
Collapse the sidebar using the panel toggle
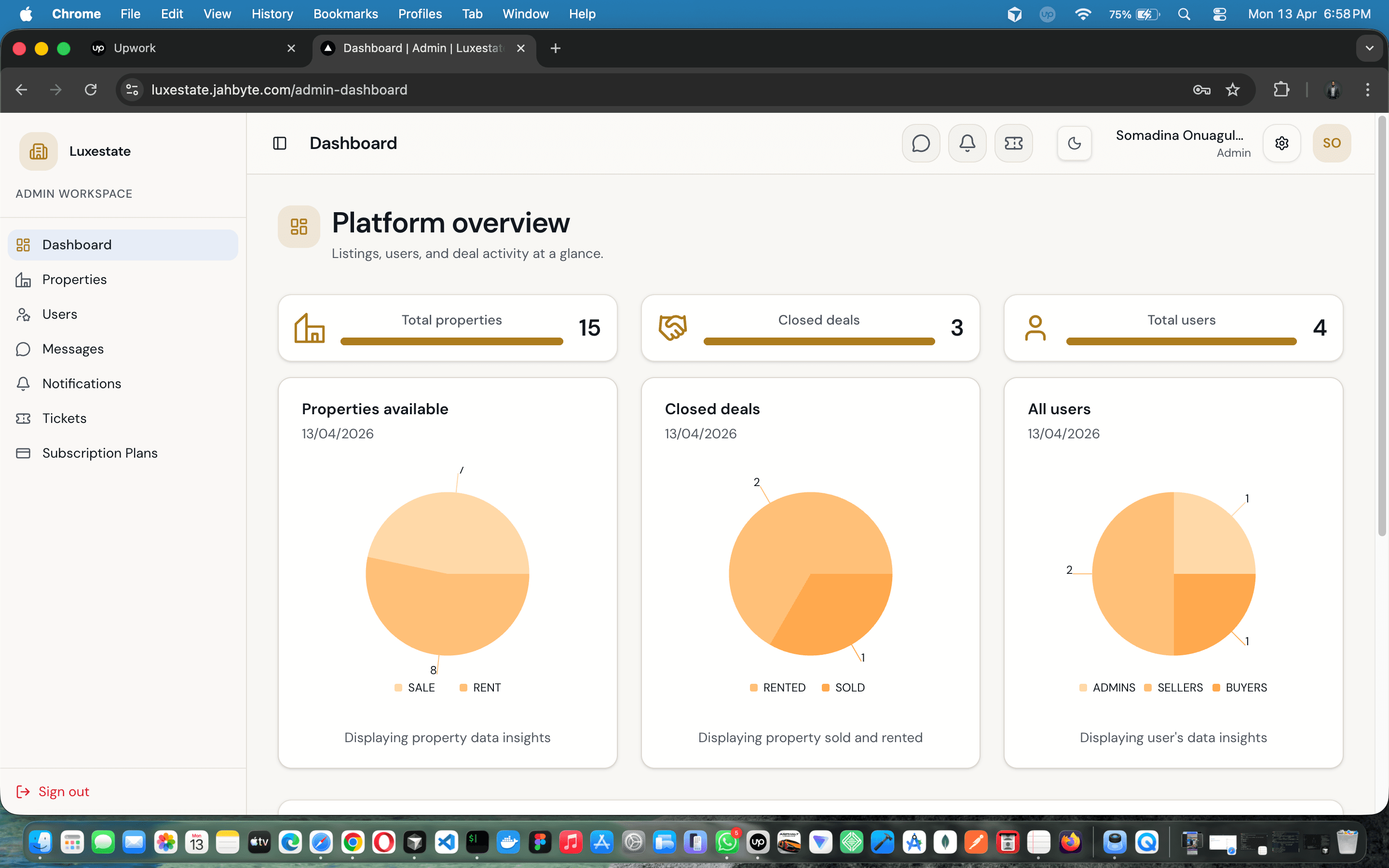(280, 143)
